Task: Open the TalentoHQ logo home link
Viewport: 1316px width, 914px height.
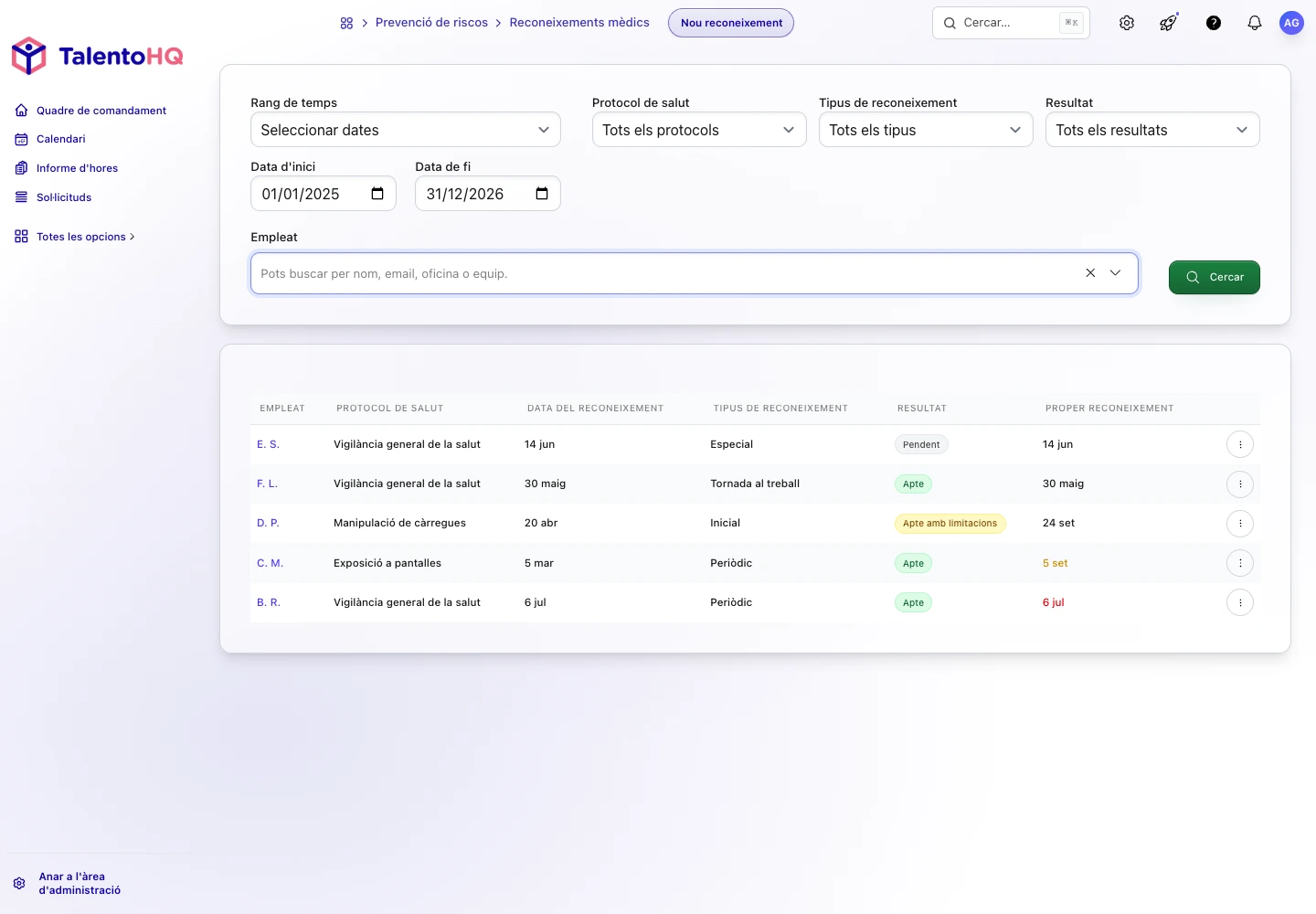Action: (97, 56)
